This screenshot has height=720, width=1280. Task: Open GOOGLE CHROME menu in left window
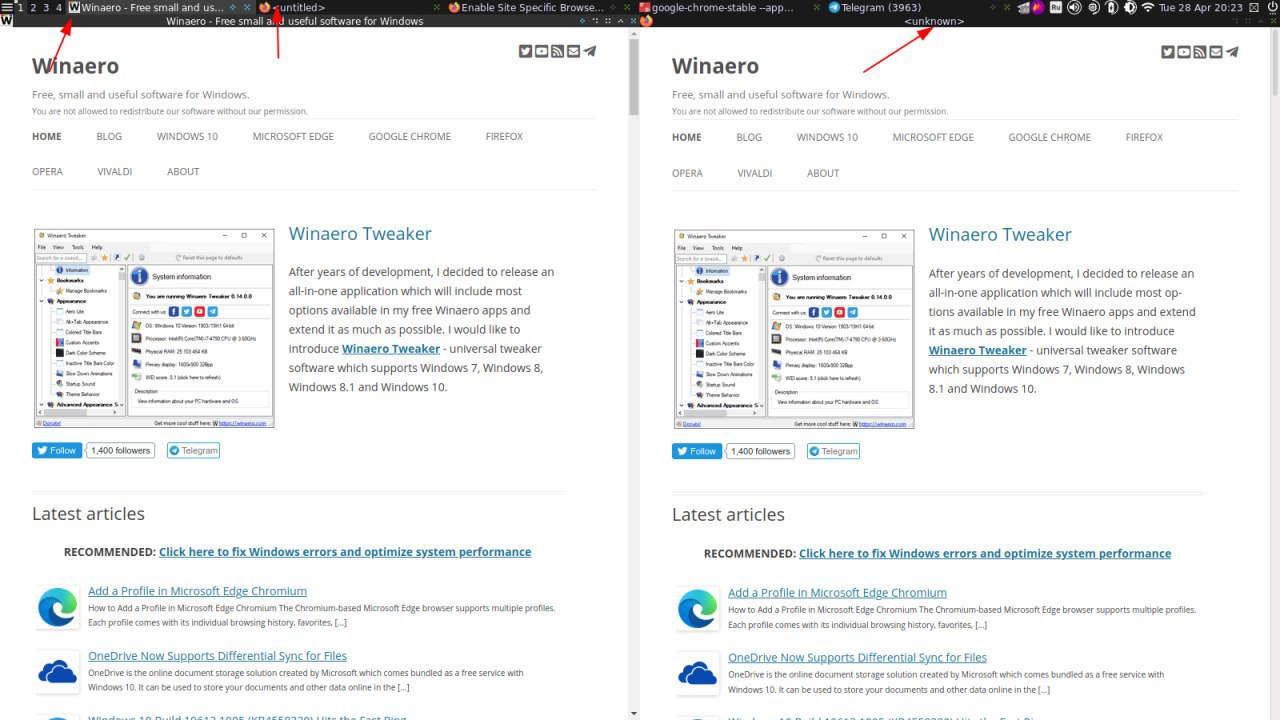pos(409,136)
